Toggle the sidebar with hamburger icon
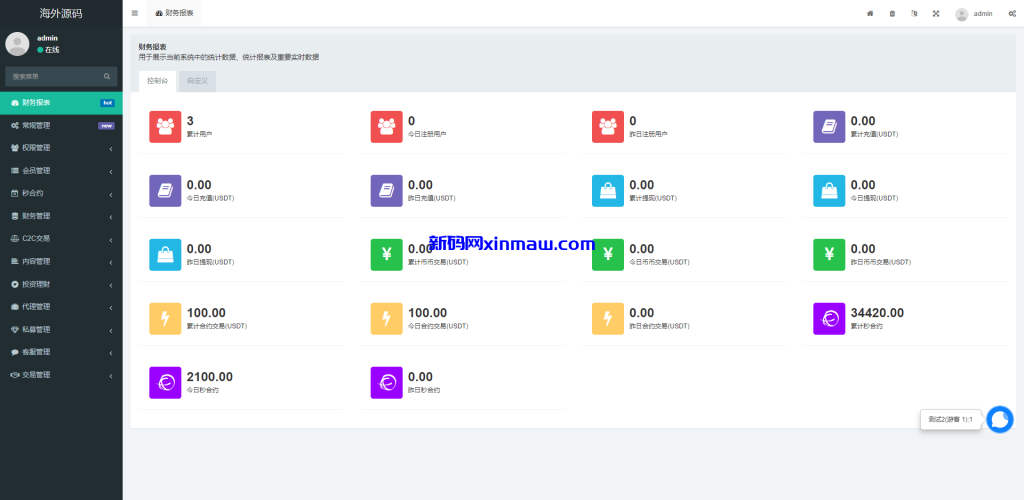Image resolution: width=1024 pixels, height=500 pixels. (135, 14)
